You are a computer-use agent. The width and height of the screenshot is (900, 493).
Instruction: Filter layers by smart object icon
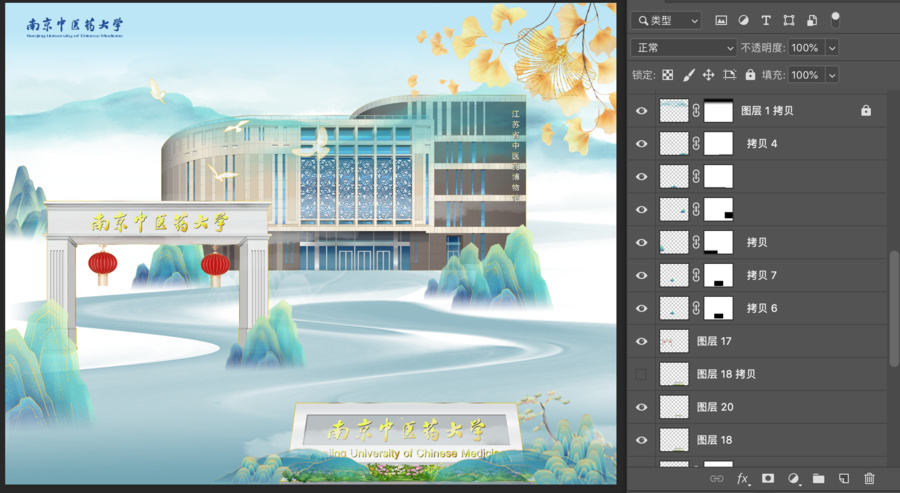click(x=812, y=21)
